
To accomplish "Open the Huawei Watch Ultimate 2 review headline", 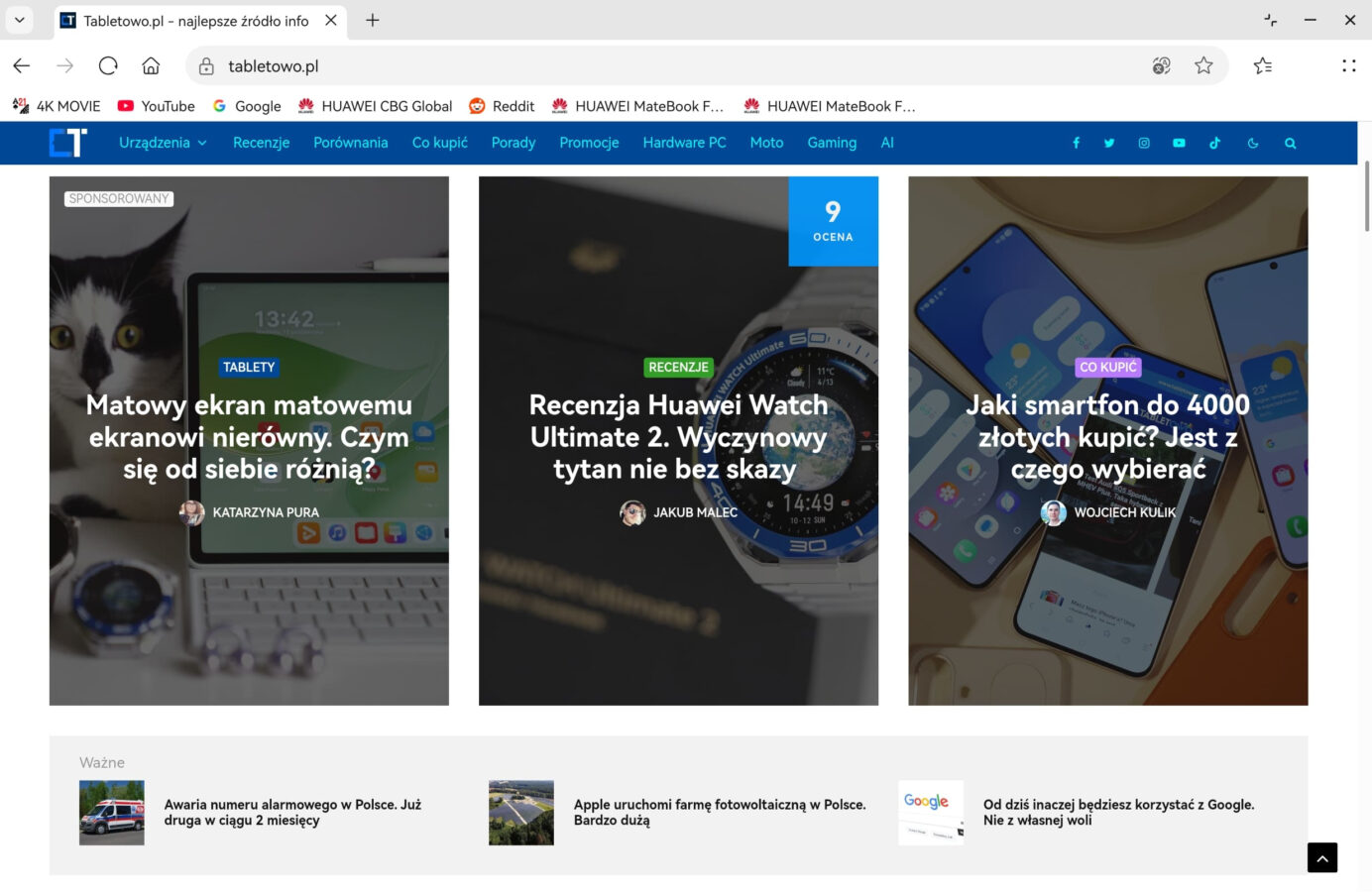I will (678, 437).
